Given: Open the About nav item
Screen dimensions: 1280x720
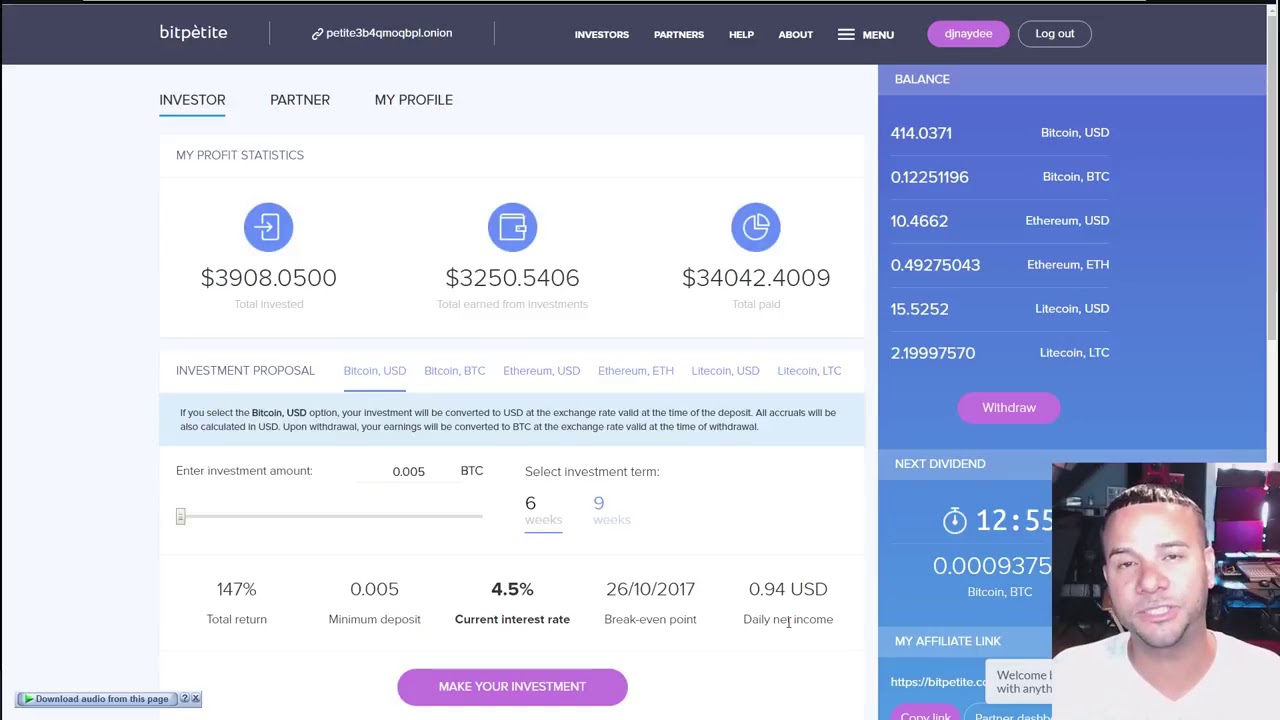Looking at the screenshot, I should pos(795,34).
